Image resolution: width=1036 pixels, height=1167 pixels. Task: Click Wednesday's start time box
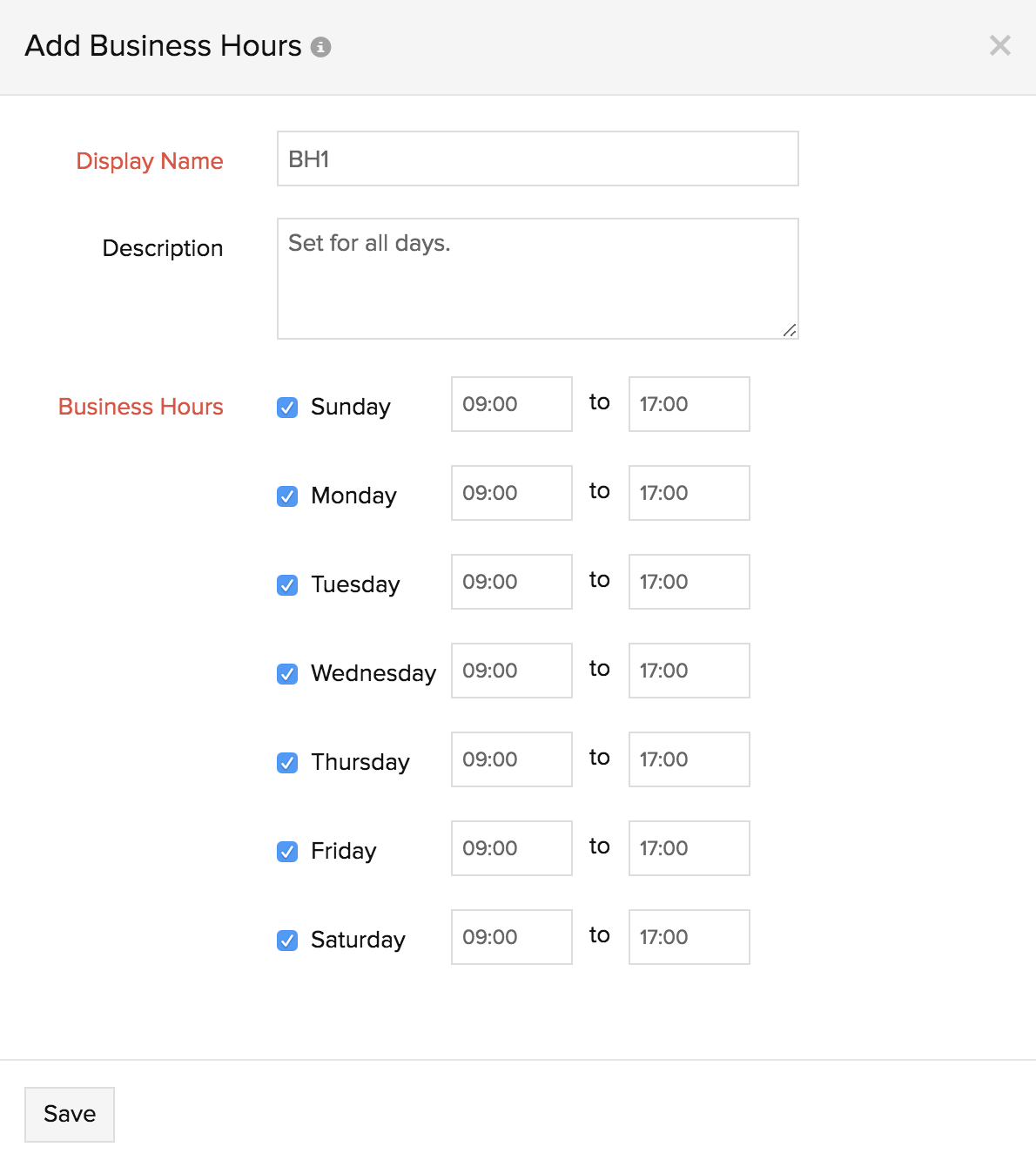pos(511,671)
